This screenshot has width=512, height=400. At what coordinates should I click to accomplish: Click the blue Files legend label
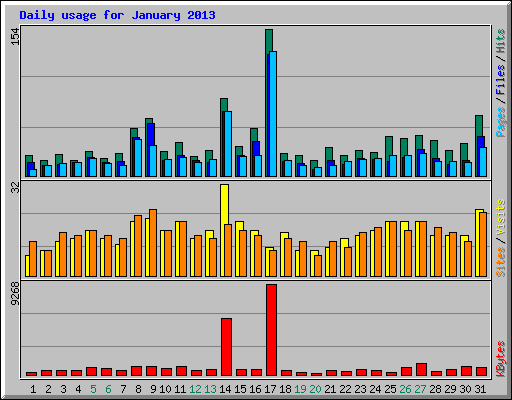(x=501, y=80)
